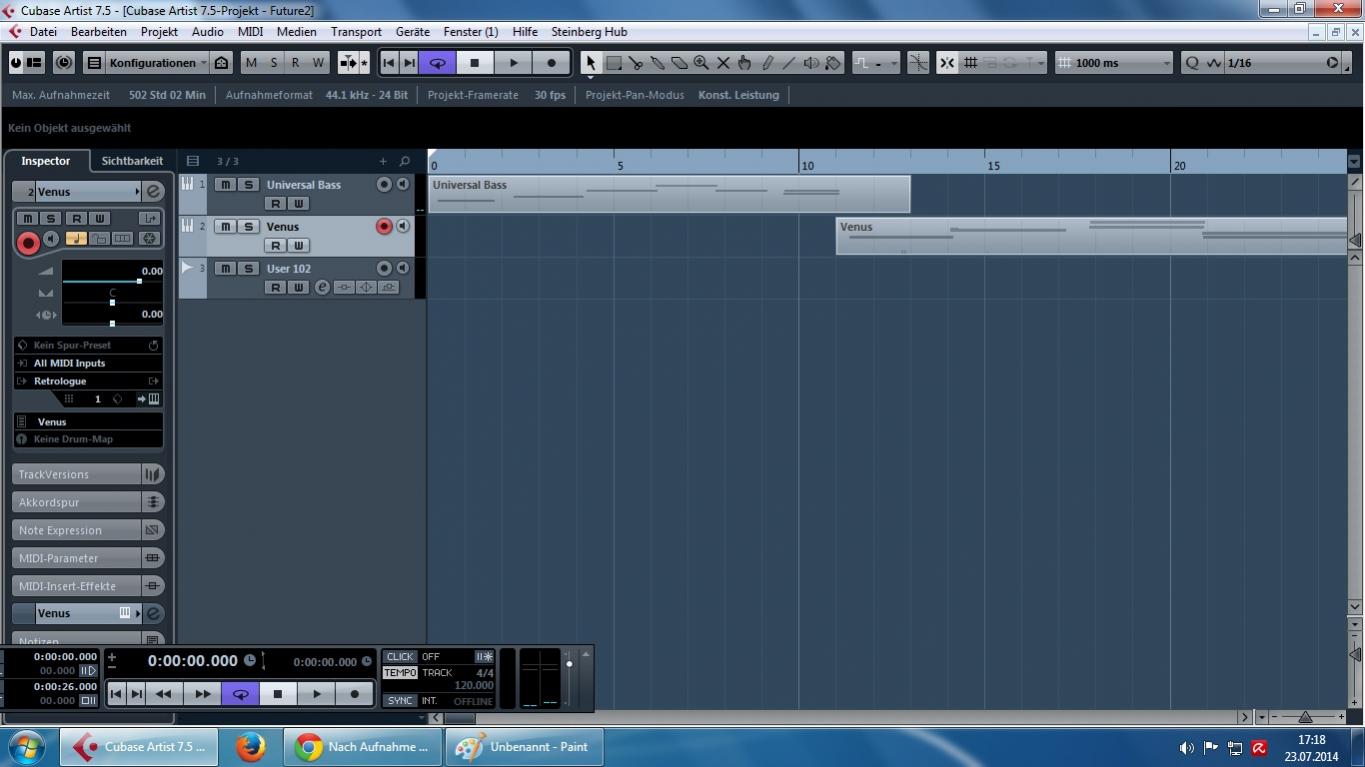The width and height of the screenshot is (1365, 767).
Task: Select the Play speaker tool
Action: click(811, 63)
